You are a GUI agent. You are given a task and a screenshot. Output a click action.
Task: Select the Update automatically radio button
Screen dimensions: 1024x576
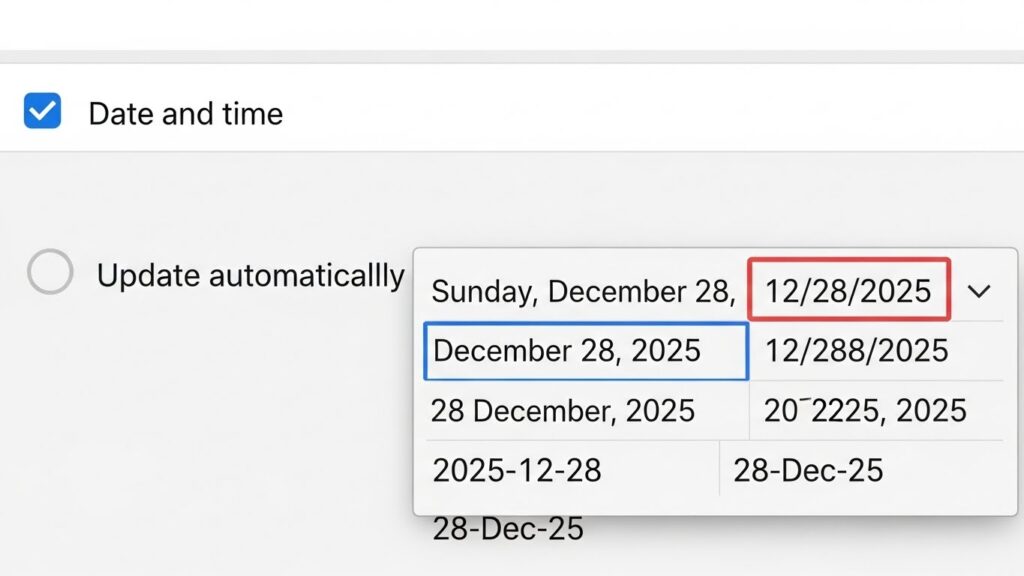50,272
